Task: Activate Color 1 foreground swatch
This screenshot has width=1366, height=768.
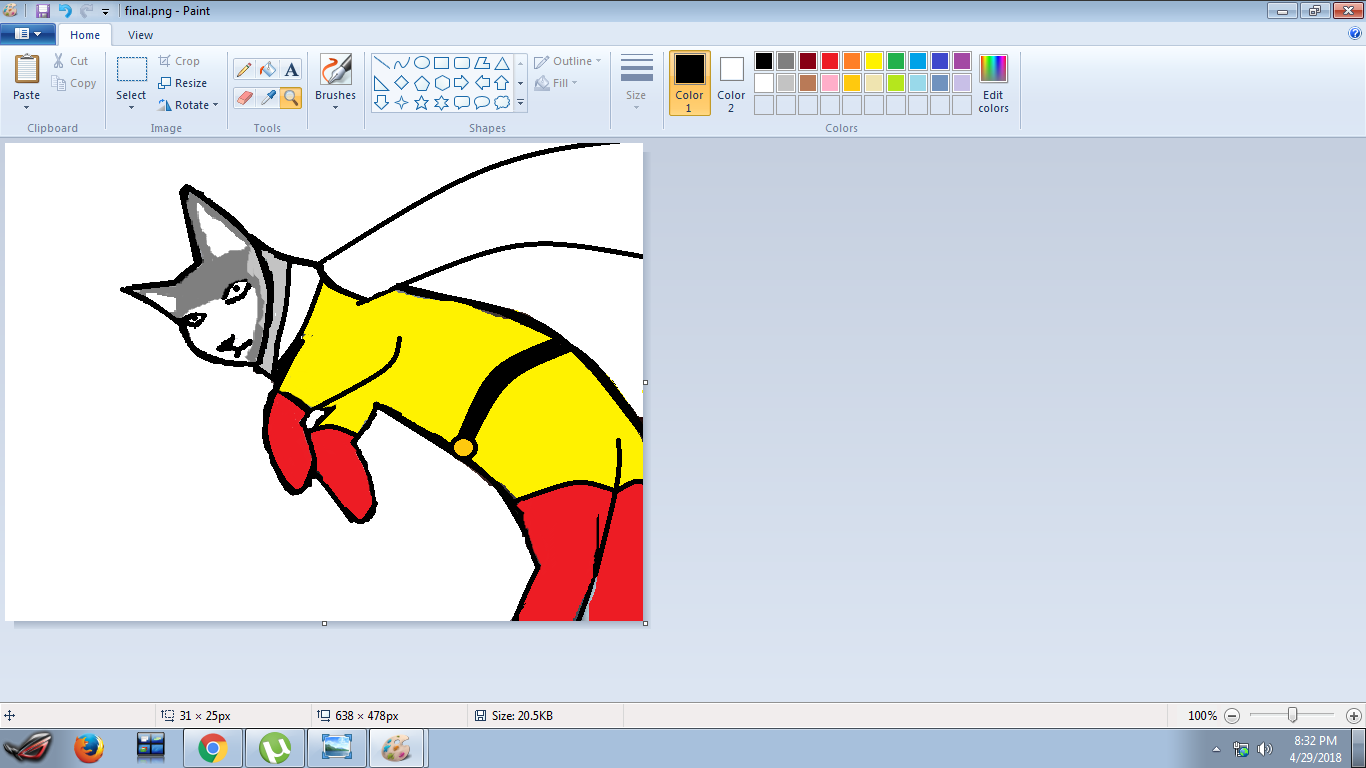Action: (689, 83)
